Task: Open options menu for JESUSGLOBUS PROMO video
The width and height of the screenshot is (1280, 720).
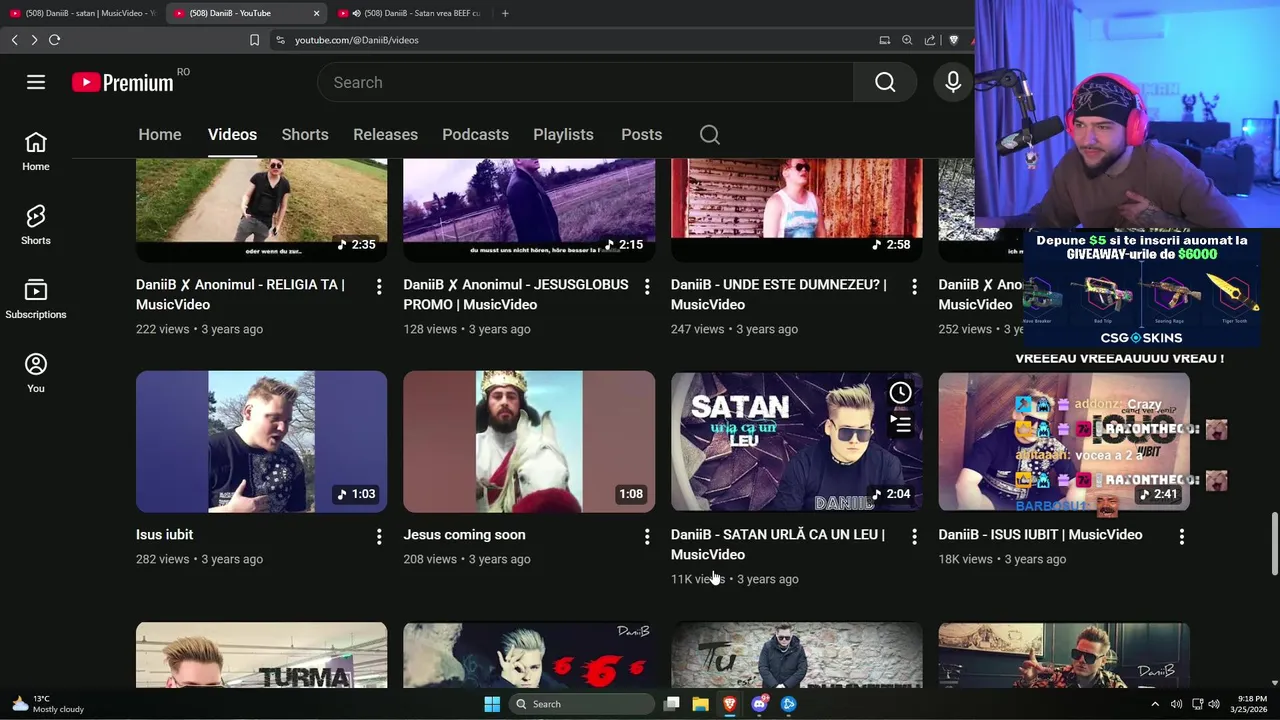Action: click(647, 287)
